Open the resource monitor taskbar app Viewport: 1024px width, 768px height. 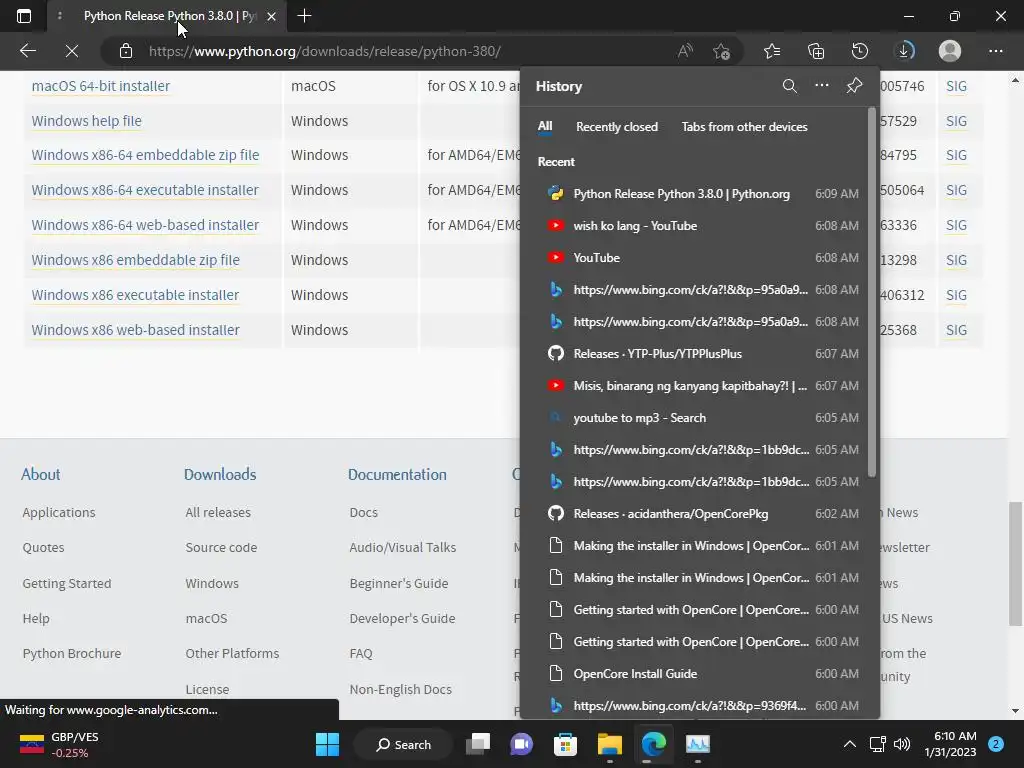coord(697,744)
